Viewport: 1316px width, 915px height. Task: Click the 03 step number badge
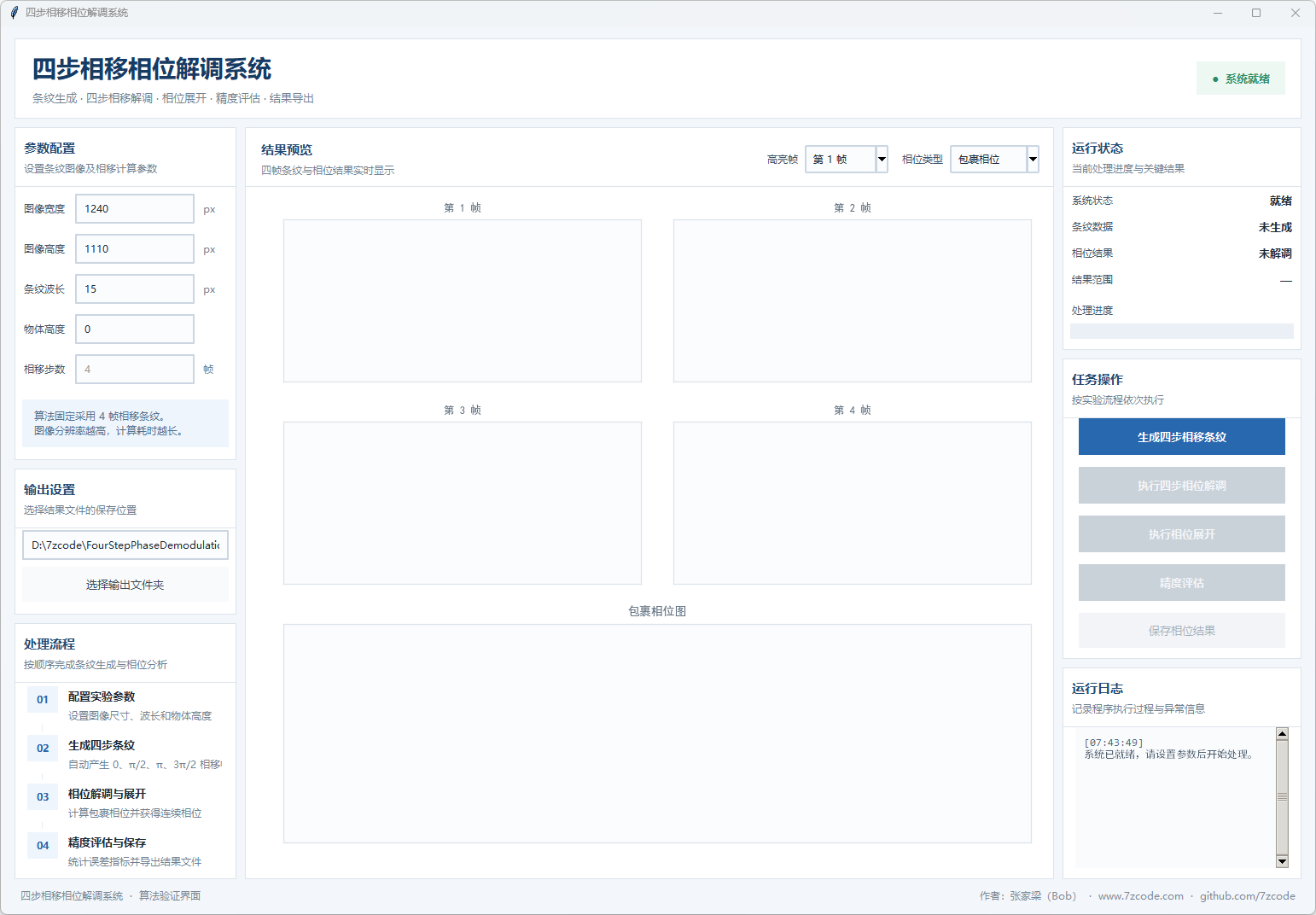43,797
